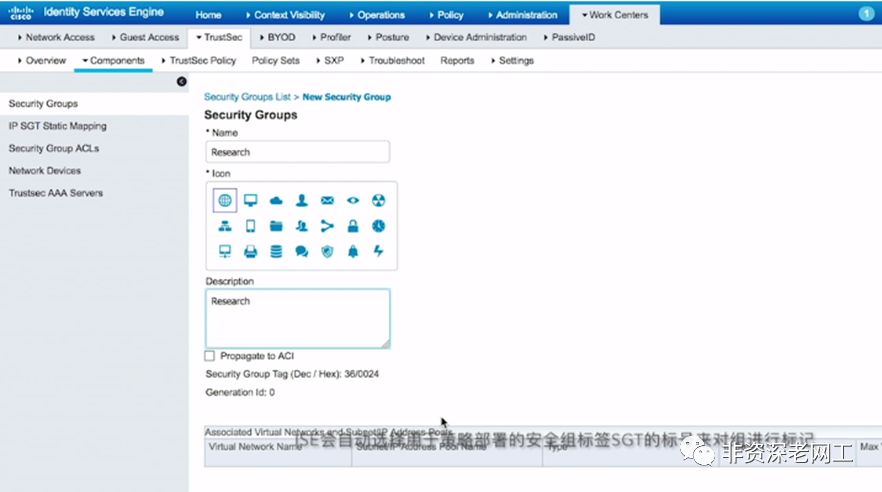882x492 pixels.
Task: Choose the multiple users icon
Action: [302, 226]
